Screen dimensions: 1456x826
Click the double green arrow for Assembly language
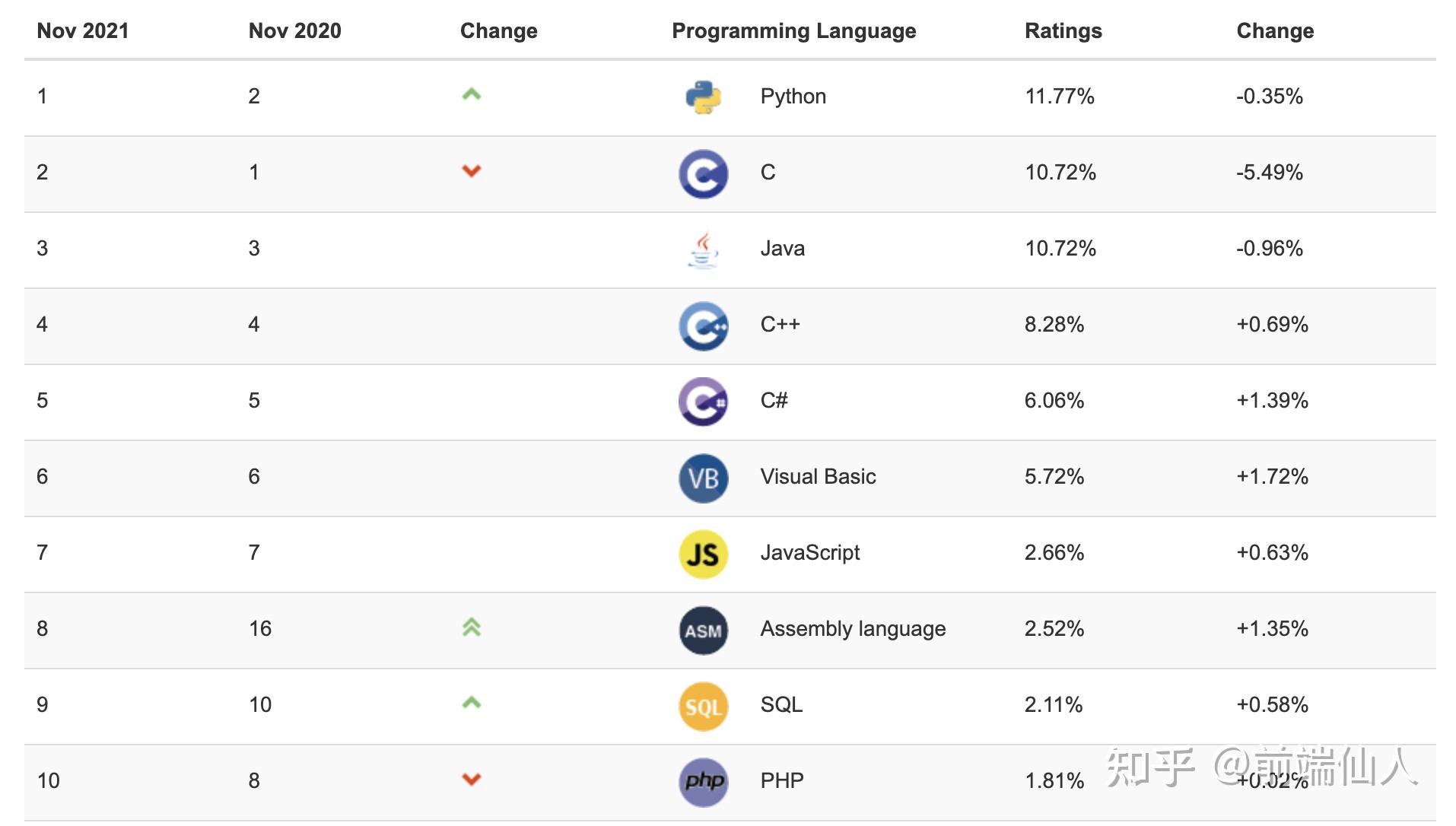pos(472,627)
